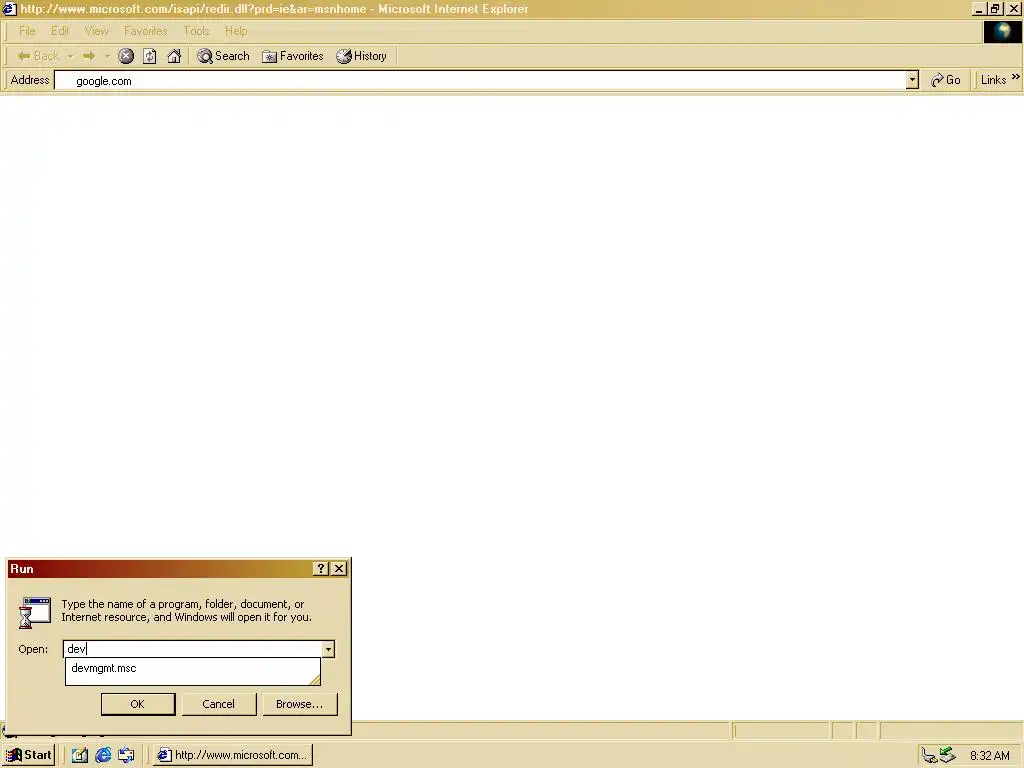Image resolution: width=1024 pixels, height=768 pixels.
Task: Click the Internet Explorer globe throbber icon
Action: tap(1002, 31)
